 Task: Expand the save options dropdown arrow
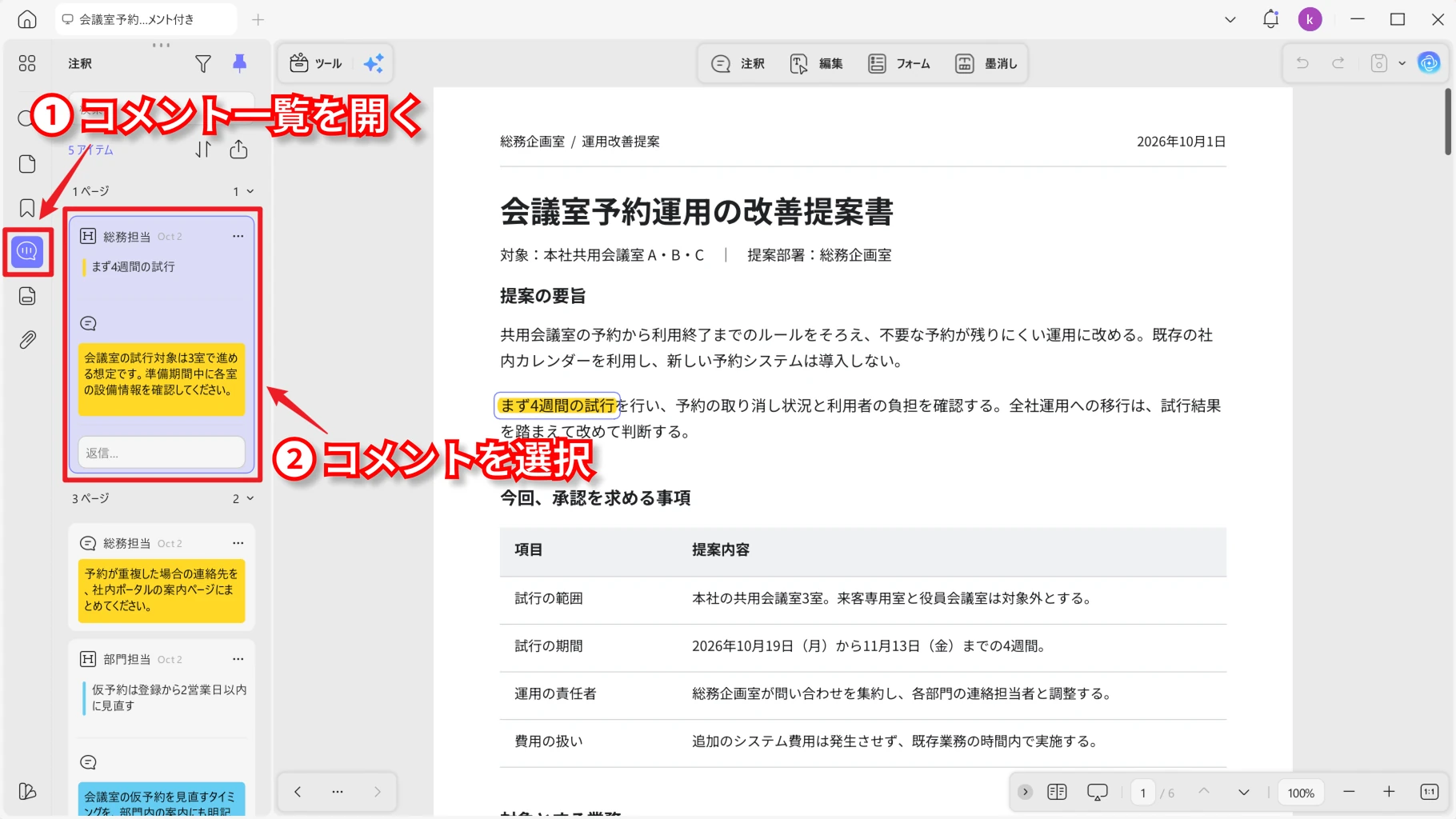1402,63
